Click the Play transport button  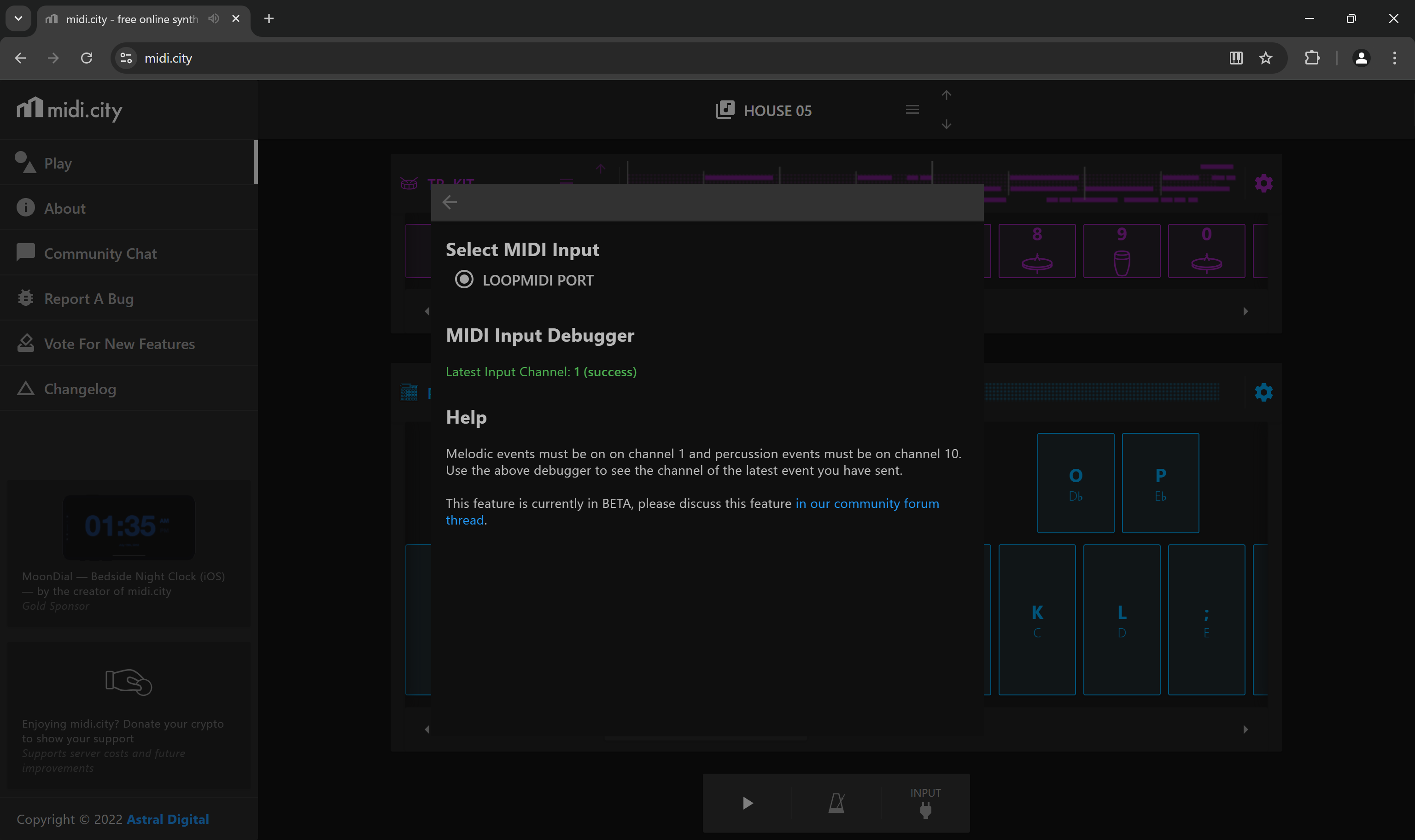[747, 803]
